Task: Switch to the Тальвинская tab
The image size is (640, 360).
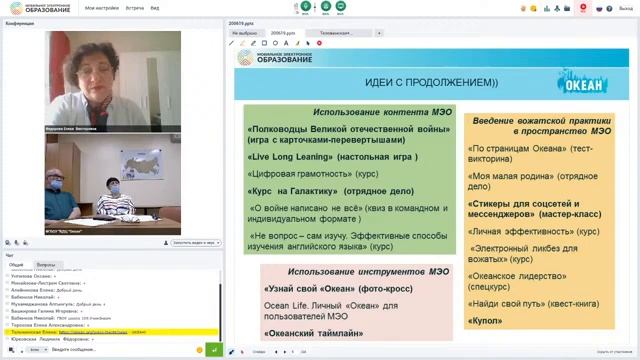Action: click(x=339, y=33)
